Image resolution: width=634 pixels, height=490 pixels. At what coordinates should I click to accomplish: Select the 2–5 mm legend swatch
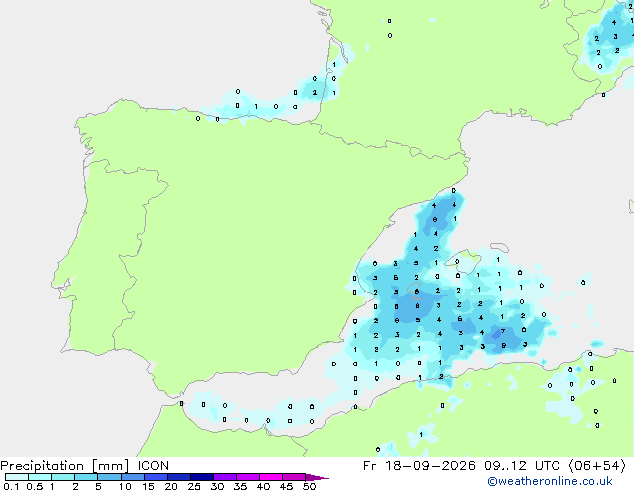(x=86, y=477)
